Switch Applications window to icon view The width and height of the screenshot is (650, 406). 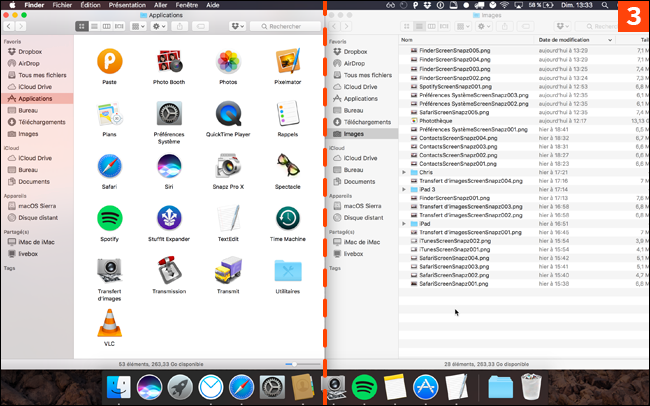(82, 26)
